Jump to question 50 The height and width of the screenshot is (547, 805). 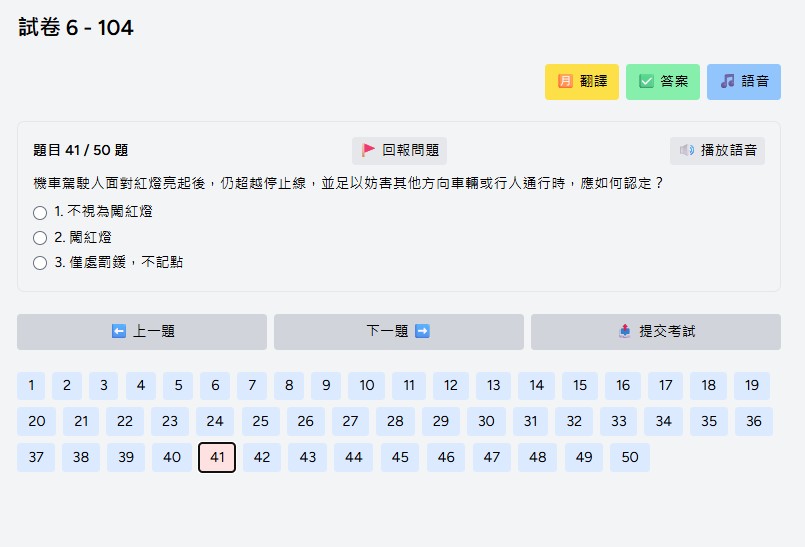(630, 457)
